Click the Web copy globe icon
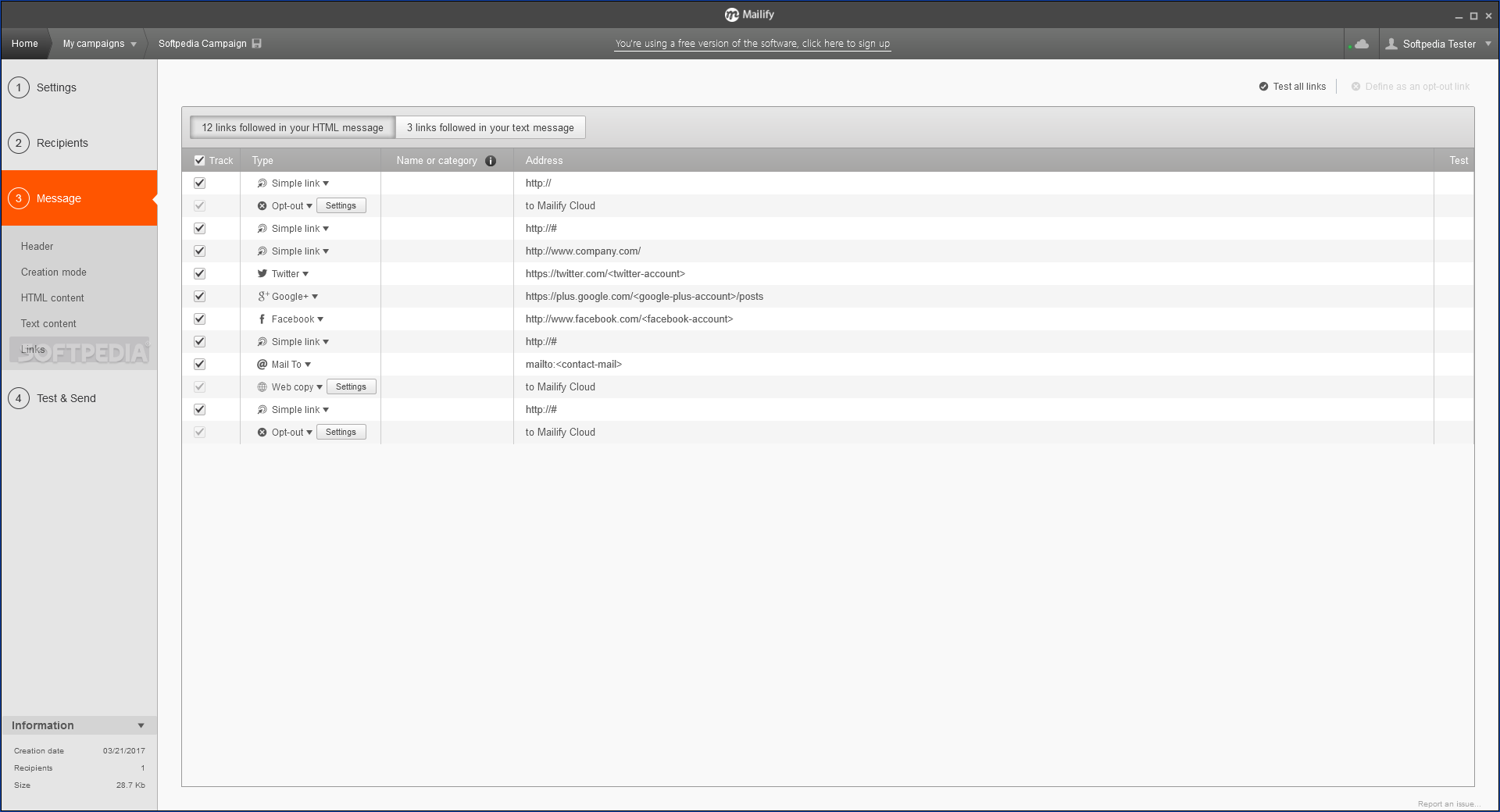Screen dimensions: 1500x812 tap(262, 387)
